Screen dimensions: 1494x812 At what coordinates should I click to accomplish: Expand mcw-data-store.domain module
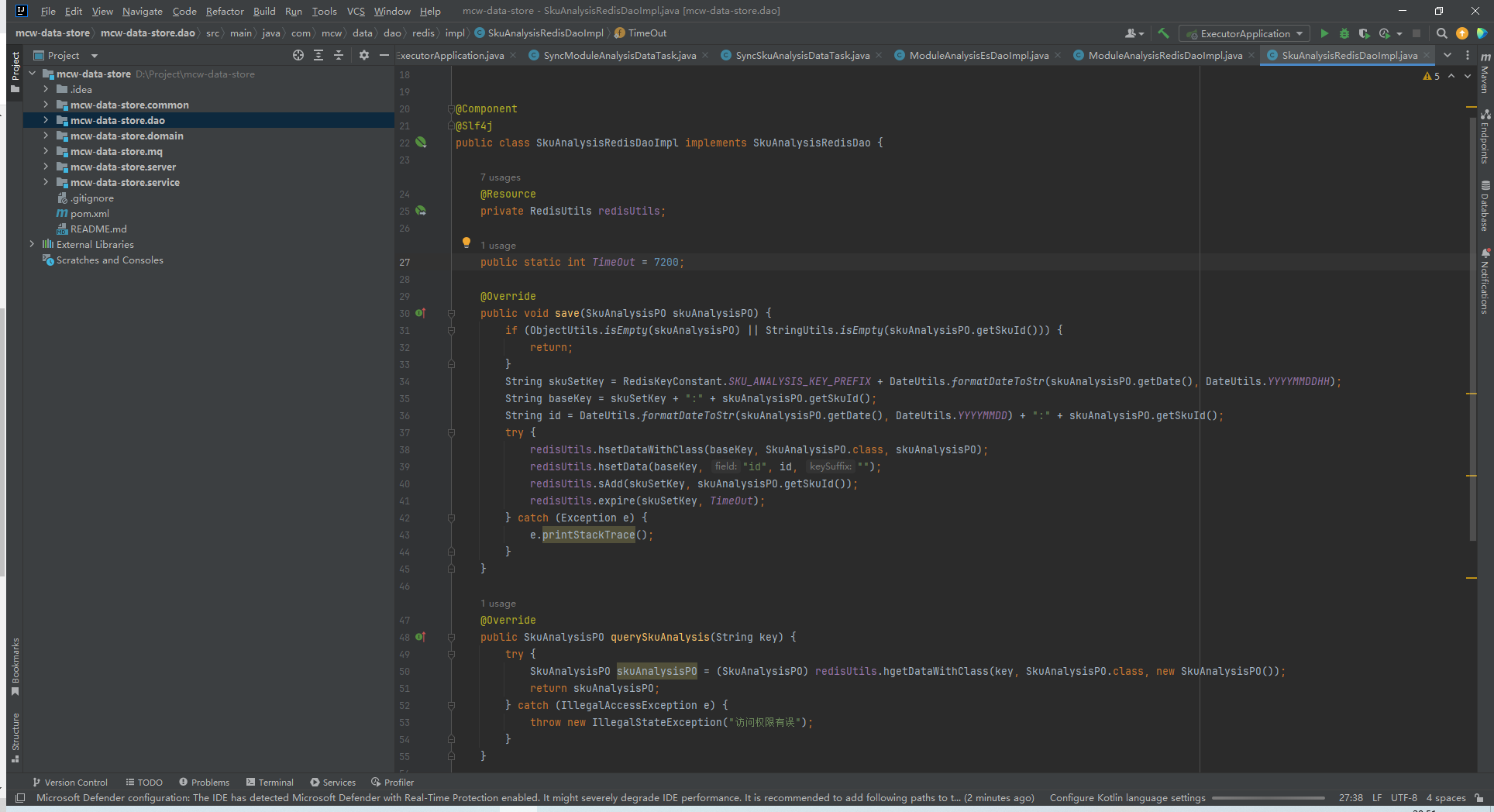46,136
